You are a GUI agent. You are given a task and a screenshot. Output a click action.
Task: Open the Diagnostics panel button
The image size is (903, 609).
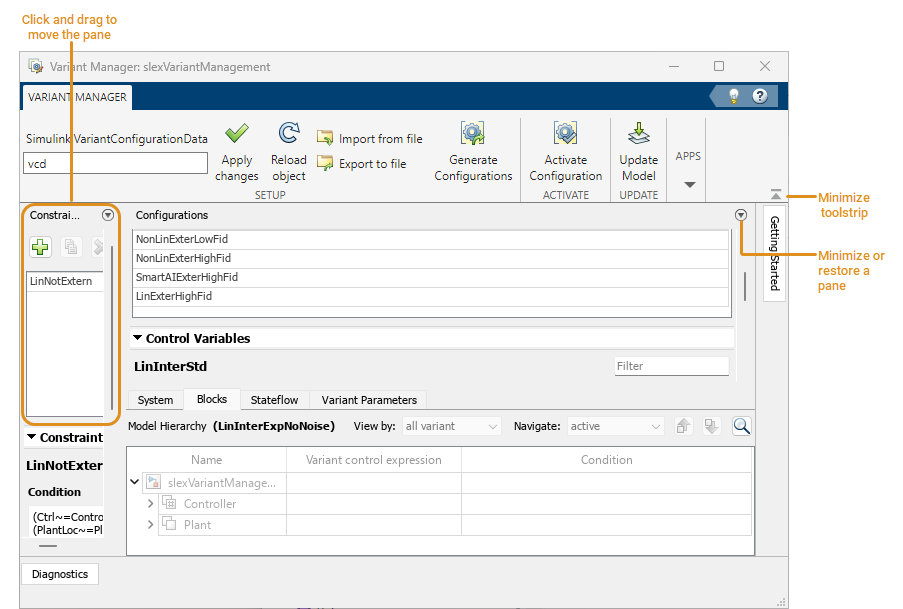coord(60,574)
